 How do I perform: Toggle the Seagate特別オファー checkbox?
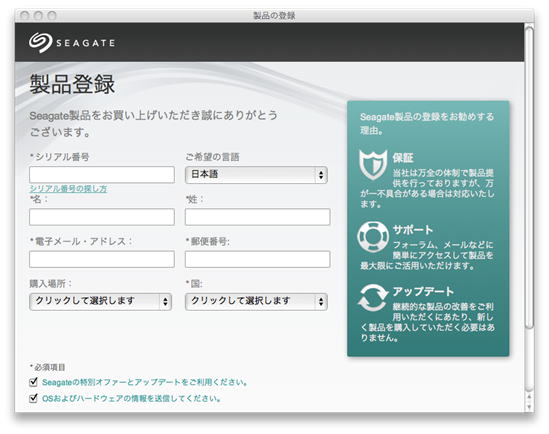click(34, 382)
